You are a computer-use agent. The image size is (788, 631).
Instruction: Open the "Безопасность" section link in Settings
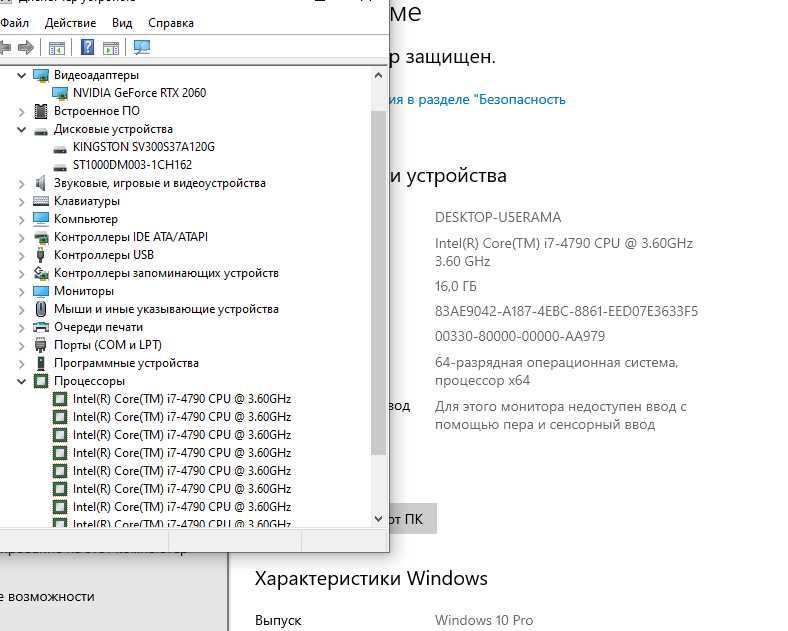476,99
